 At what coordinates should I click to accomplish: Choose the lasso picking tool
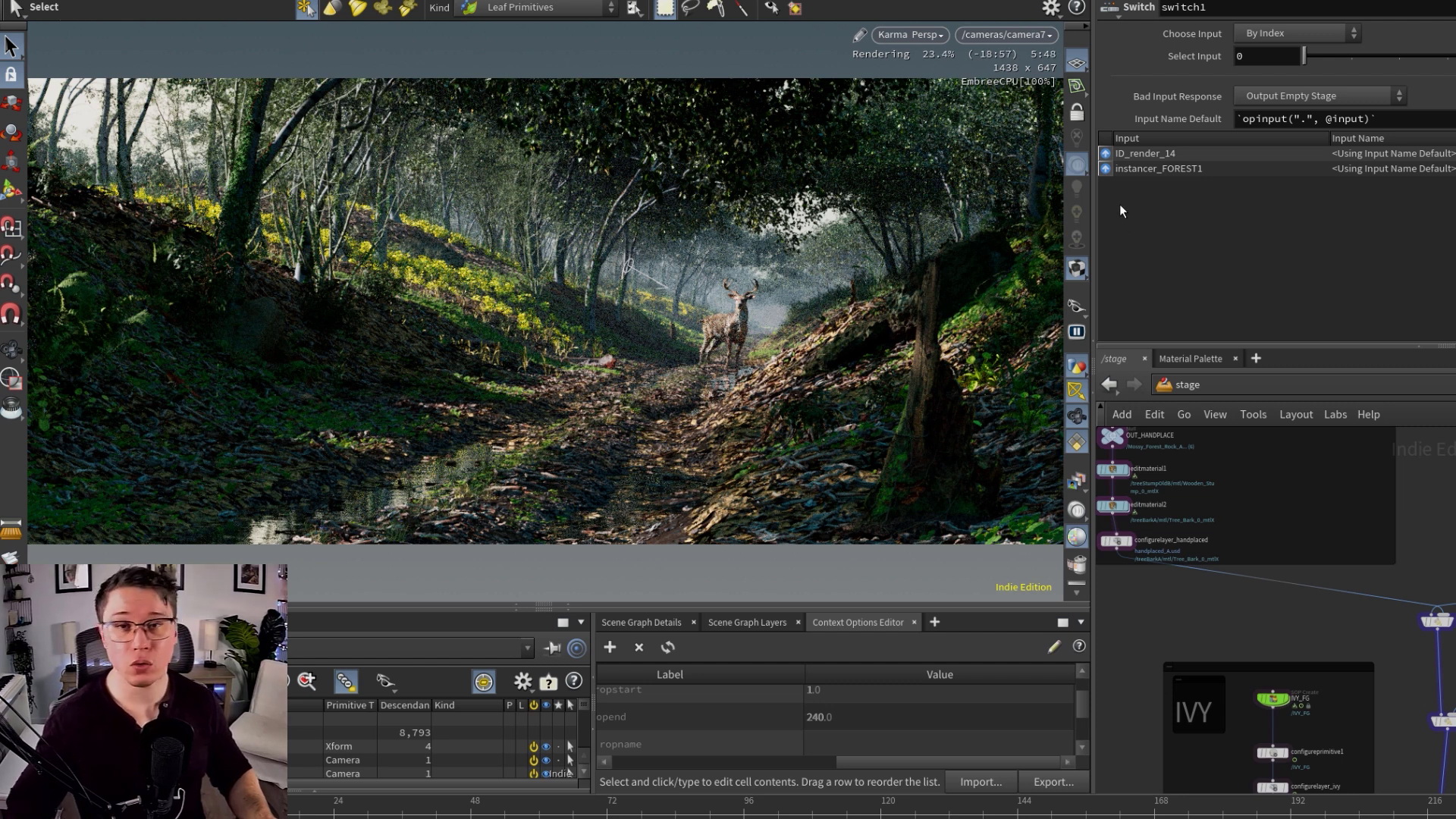[690, 8]
